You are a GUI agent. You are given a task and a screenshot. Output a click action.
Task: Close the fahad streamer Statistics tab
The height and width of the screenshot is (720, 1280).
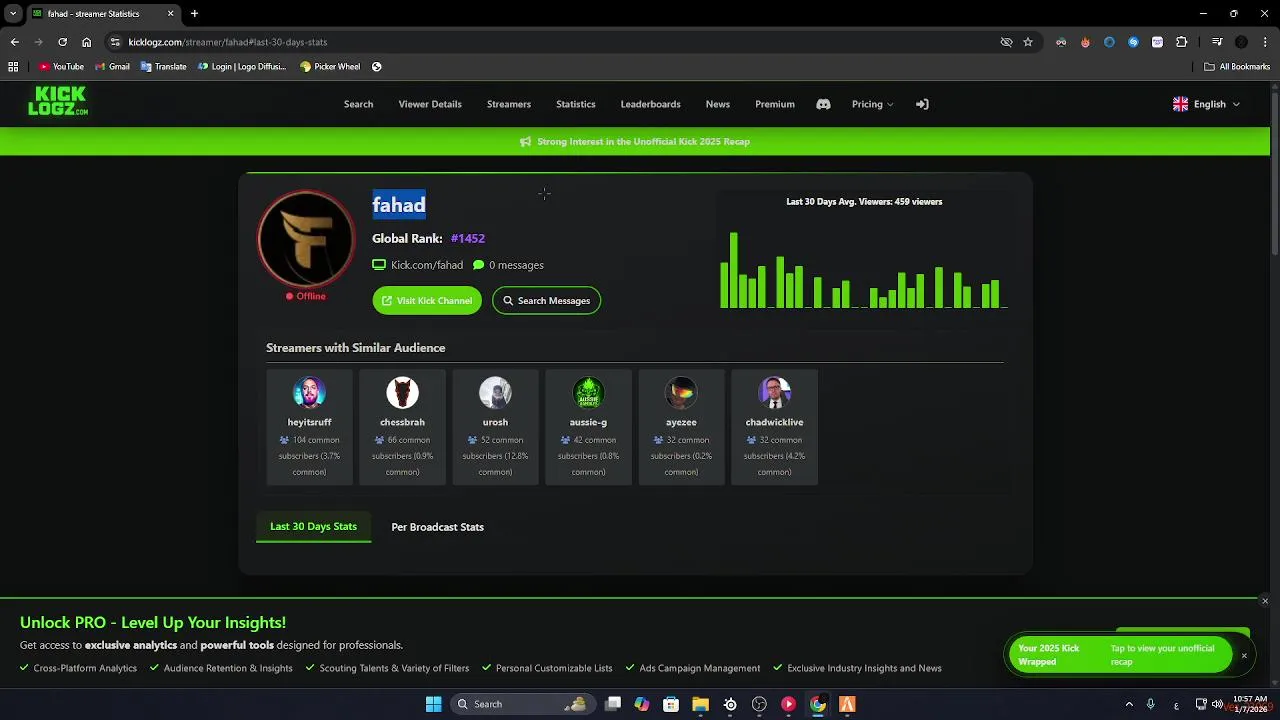pos(170,14)
